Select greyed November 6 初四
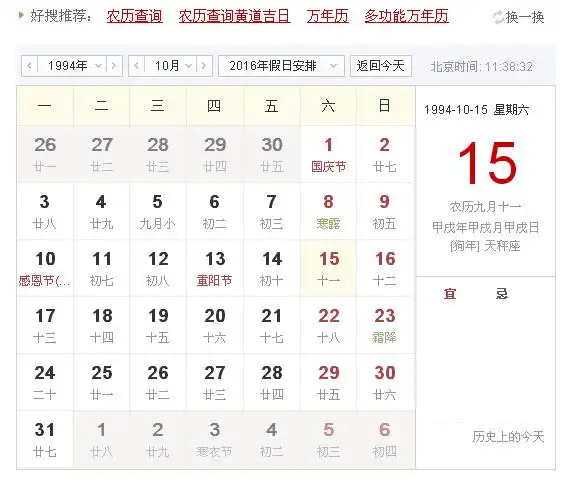 385,440
